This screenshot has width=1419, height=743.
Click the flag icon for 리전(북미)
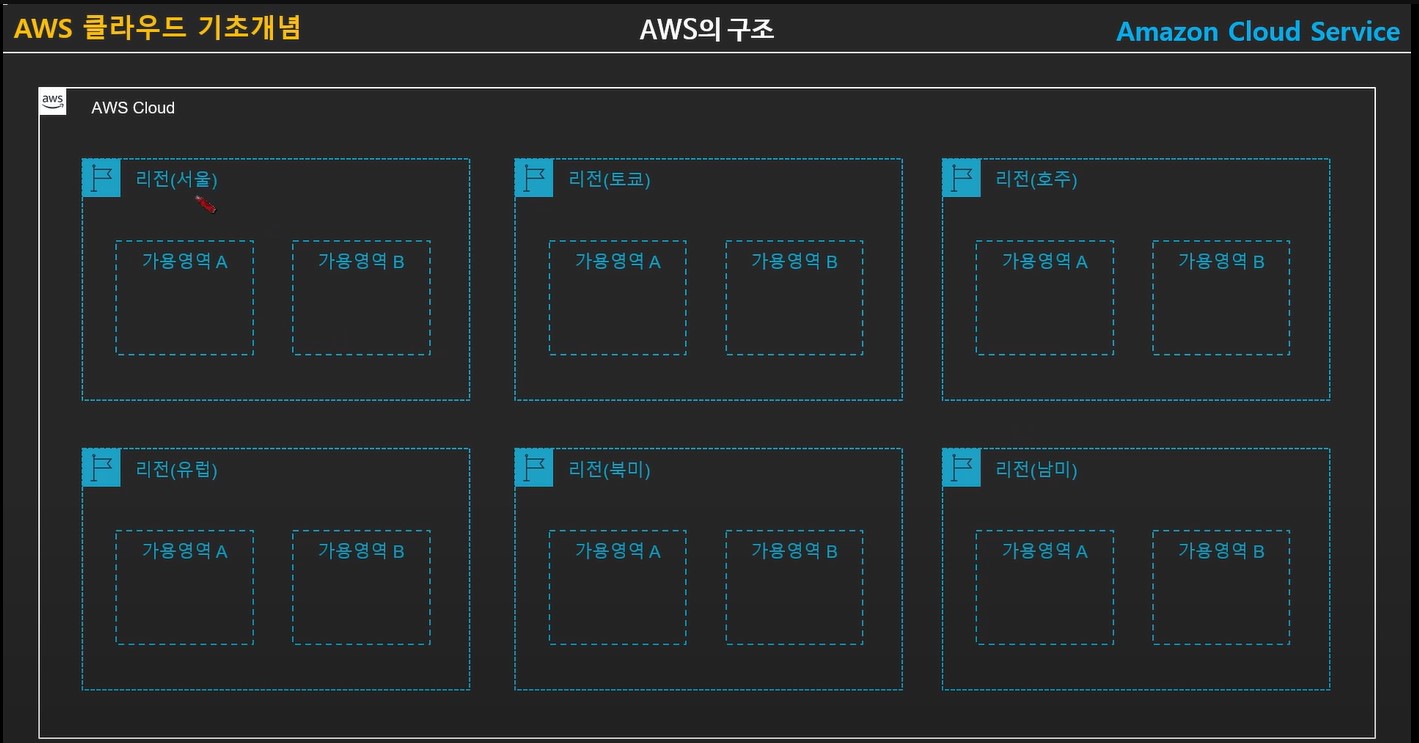pyautogui.click(x=534, y=467)
